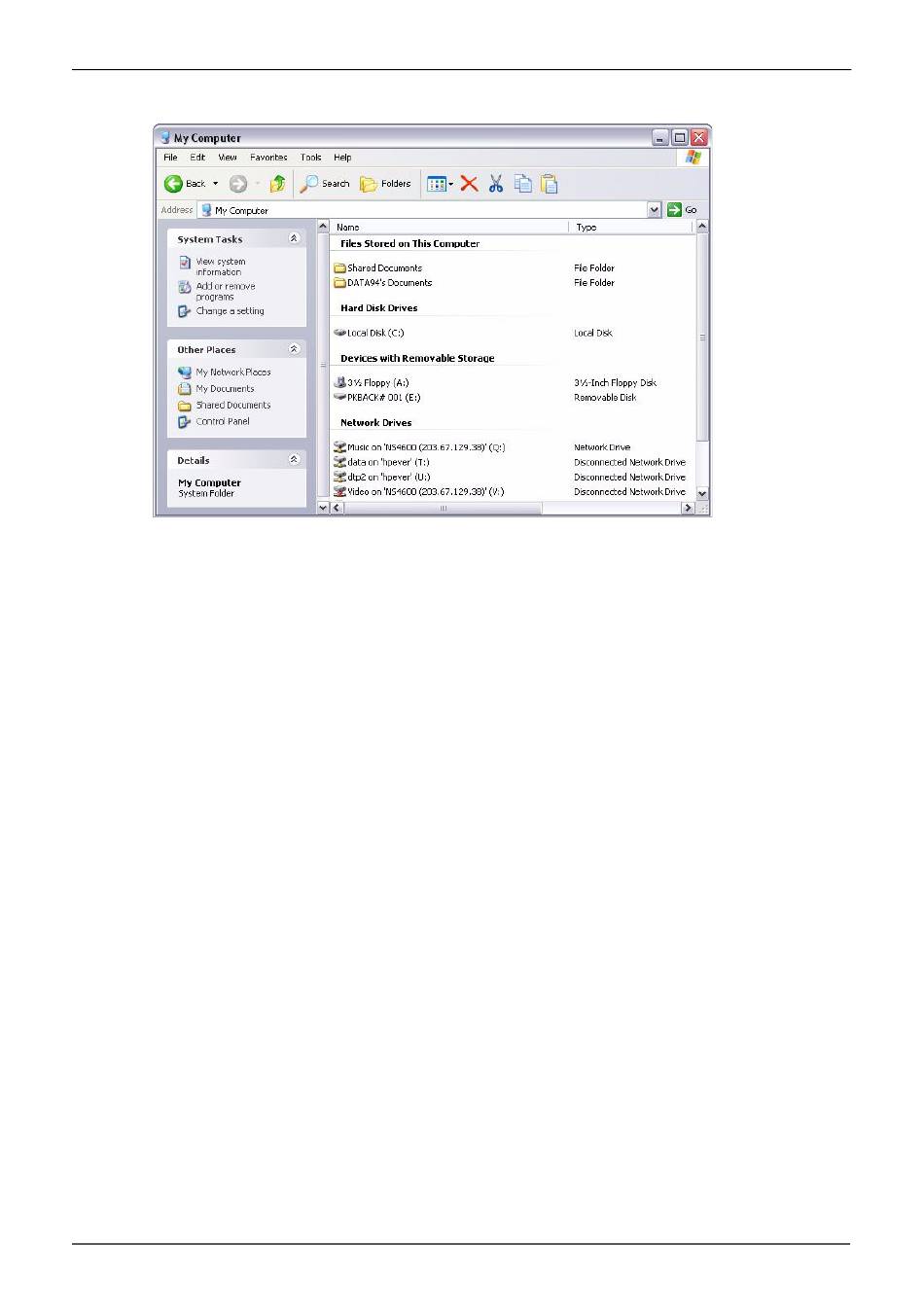Select Local Disk (C:) drive
Screen dimensions: 924x1314
pyautogui.click(x=374, y=333)
